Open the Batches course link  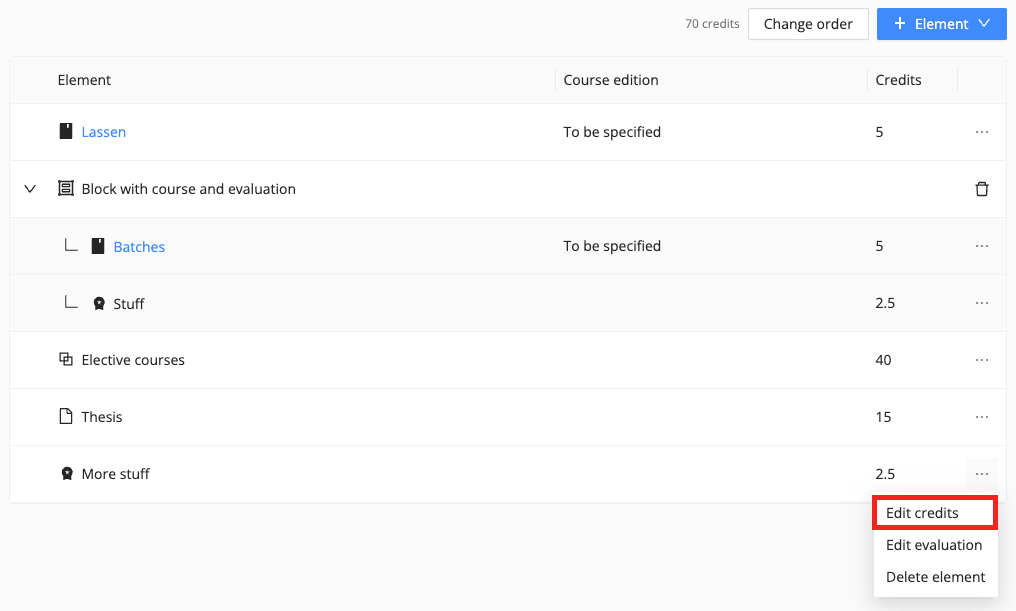[x=139, y=246]
